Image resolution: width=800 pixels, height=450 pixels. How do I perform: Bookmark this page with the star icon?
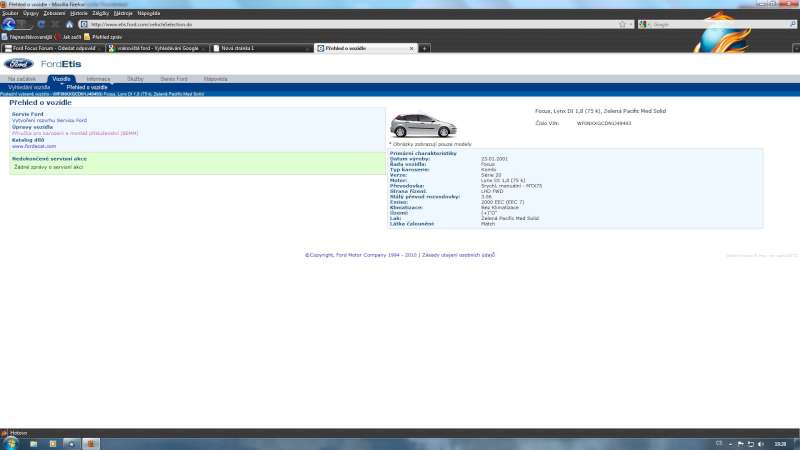[x=622, y=24]
